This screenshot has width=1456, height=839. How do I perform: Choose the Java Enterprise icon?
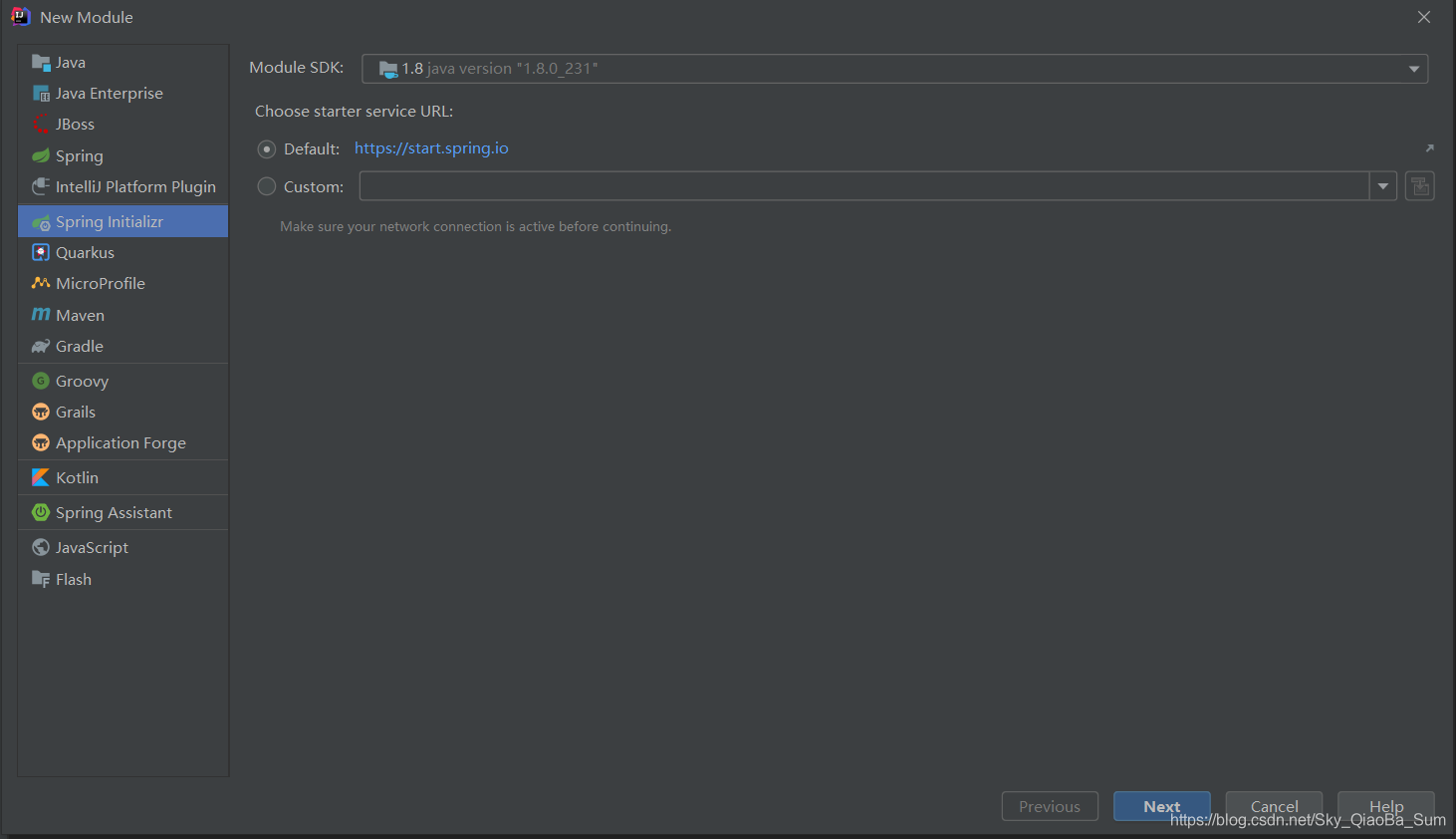point(41,94)
